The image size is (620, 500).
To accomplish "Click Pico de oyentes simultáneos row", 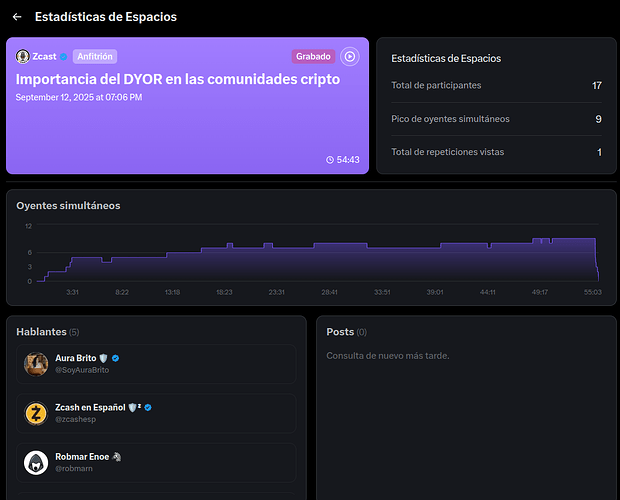I will click(x=496, y=119).
